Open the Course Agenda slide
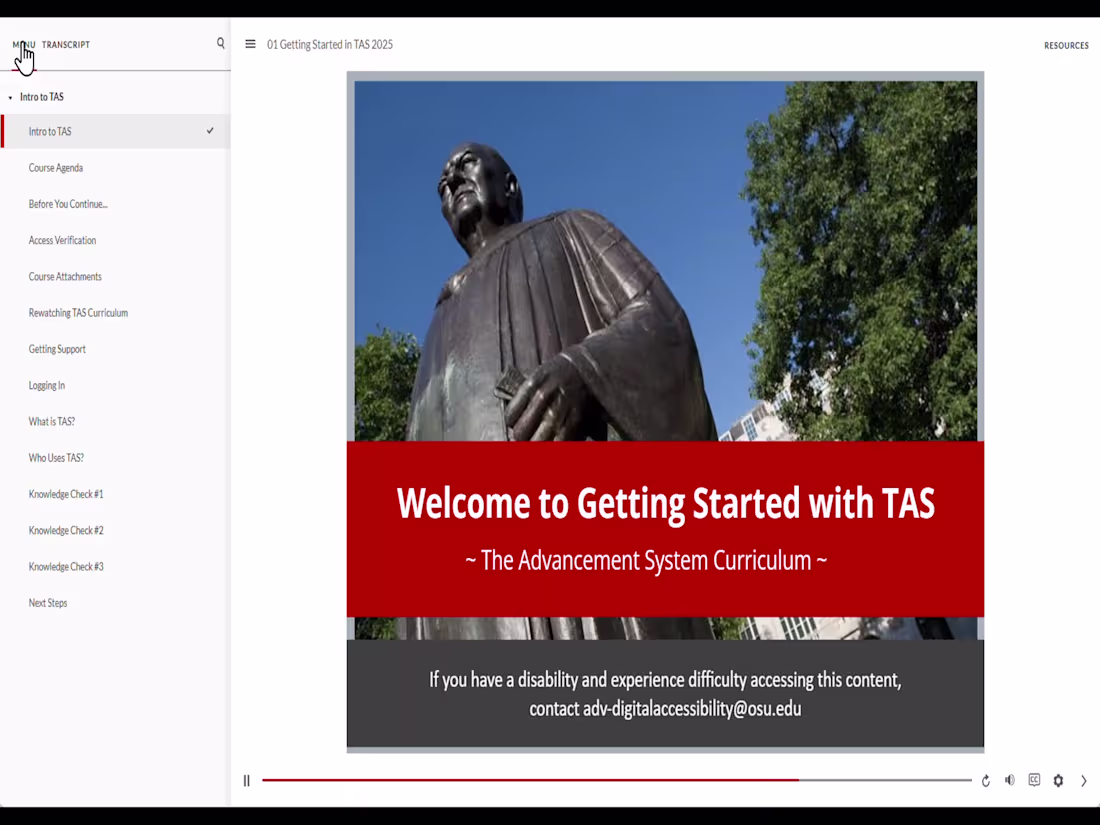Screen dimensions: 1100x825 [56, 168]
